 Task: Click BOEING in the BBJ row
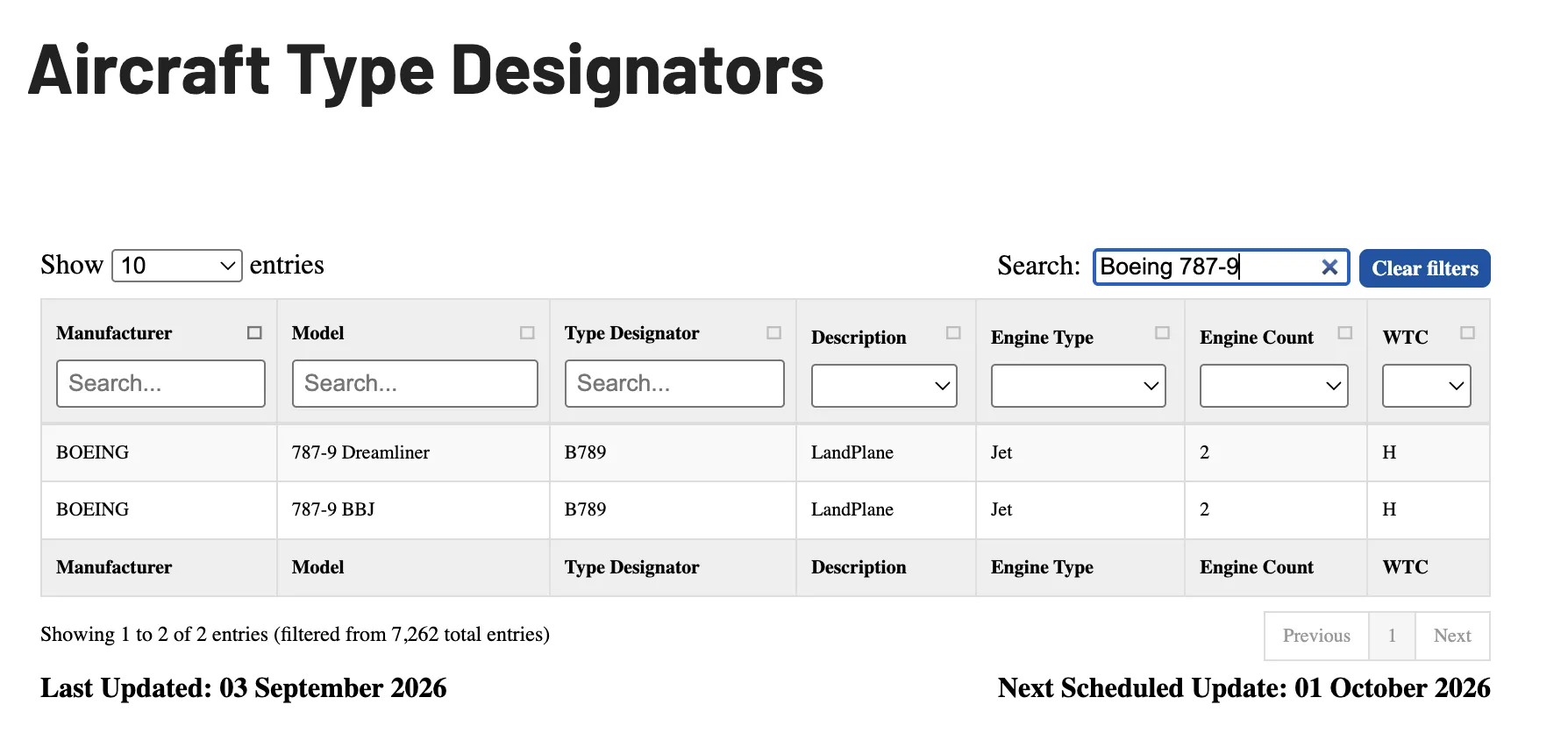(92, 509)
